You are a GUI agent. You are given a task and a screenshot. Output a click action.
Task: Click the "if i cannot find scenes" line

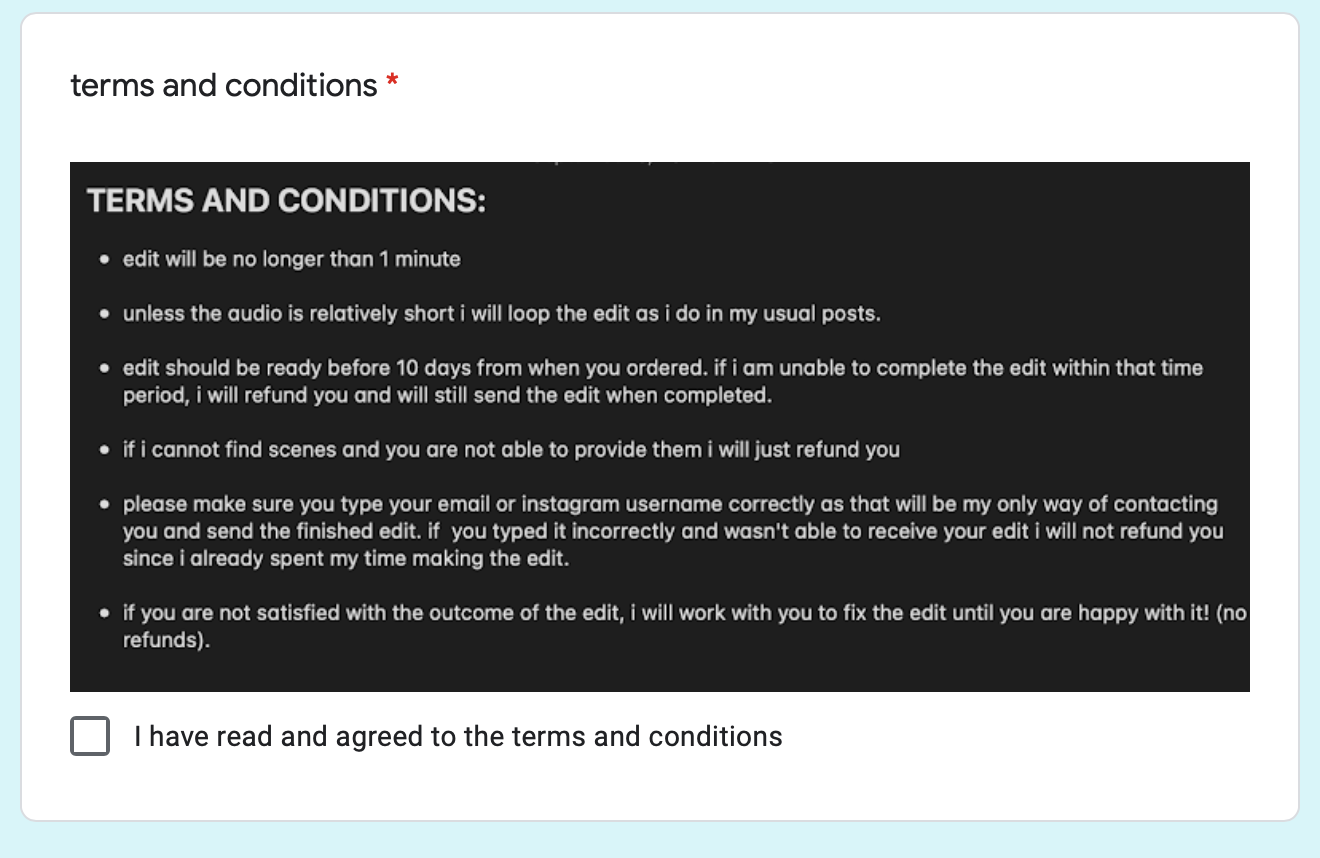(x=511, y=450)
